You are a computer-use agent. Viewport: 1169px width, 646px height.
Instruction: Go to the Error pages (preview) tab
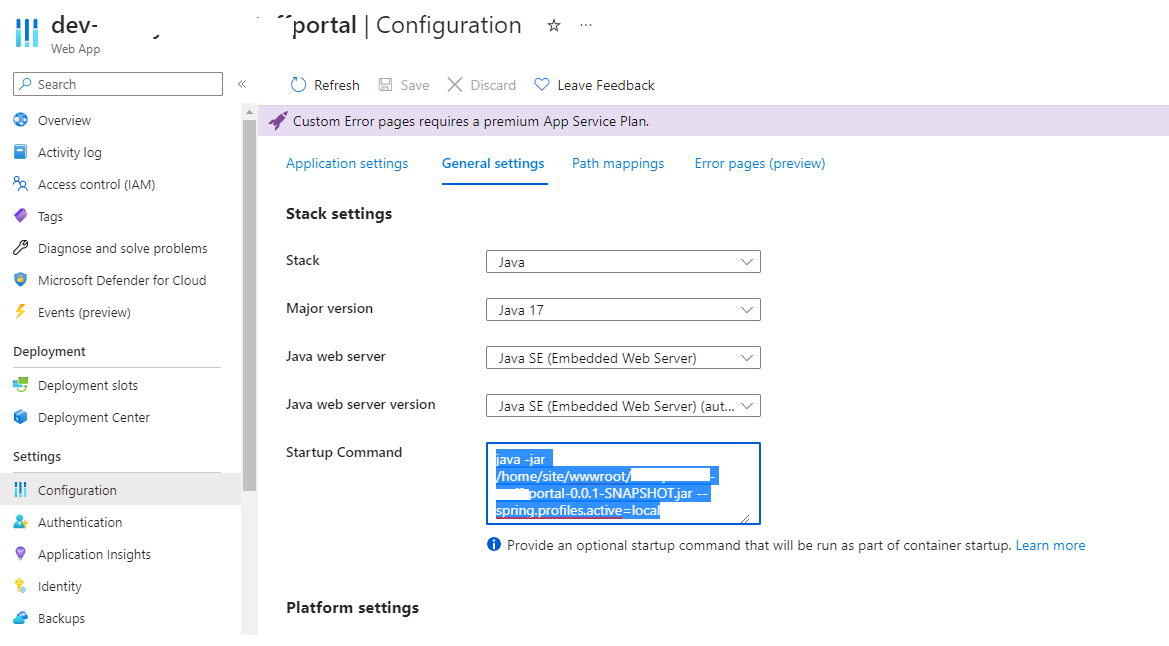pyautogui.click(x=760, y=163)
